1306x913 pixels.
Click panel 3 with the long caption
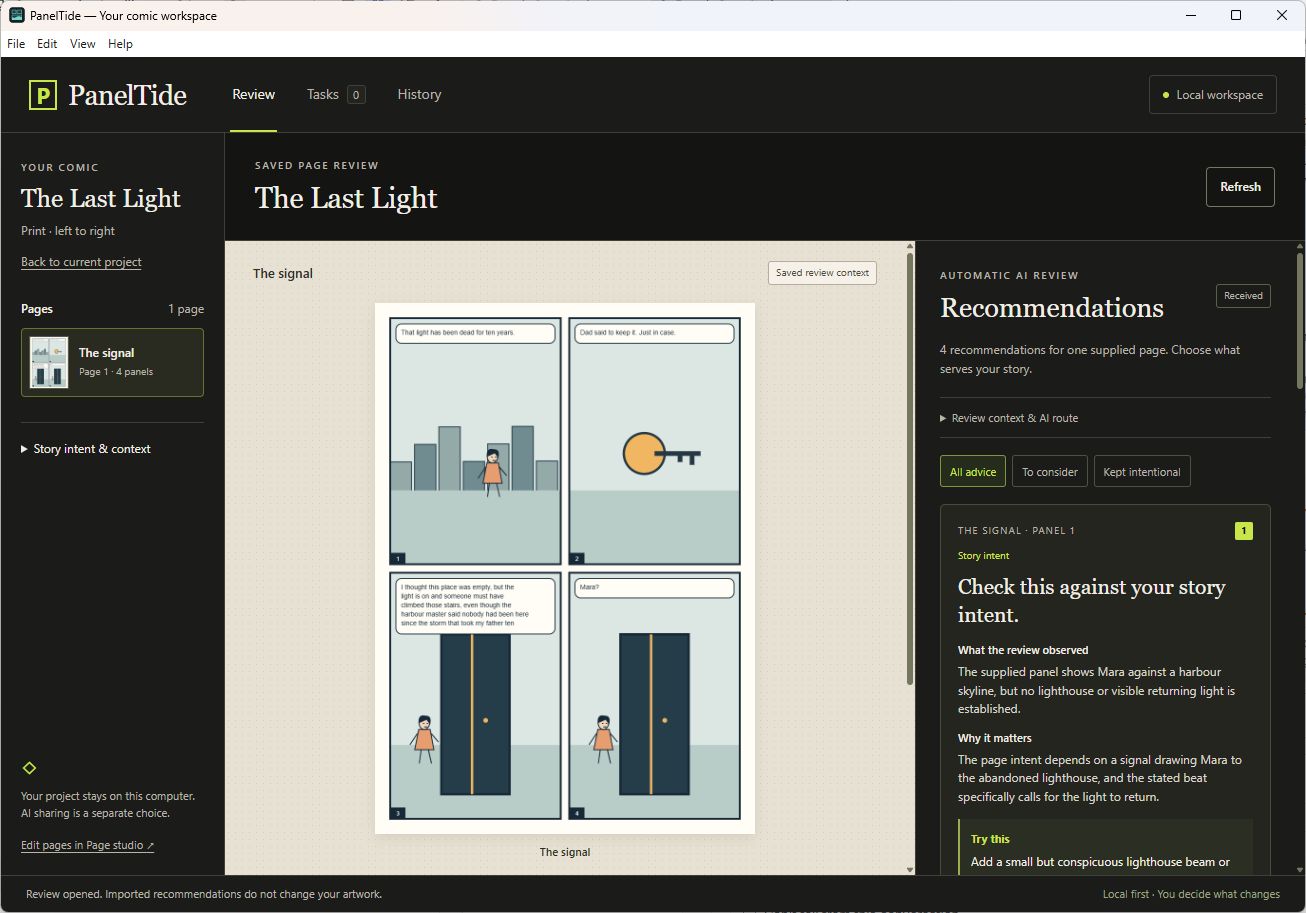pos(475,696)
